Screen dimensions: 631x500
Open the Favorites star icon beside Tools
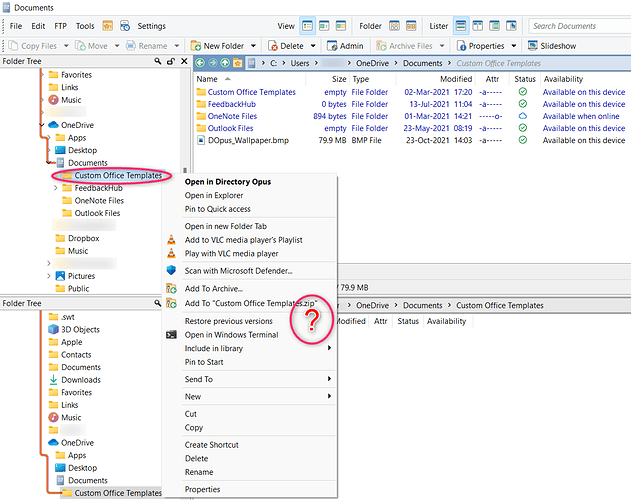(107, 26)
